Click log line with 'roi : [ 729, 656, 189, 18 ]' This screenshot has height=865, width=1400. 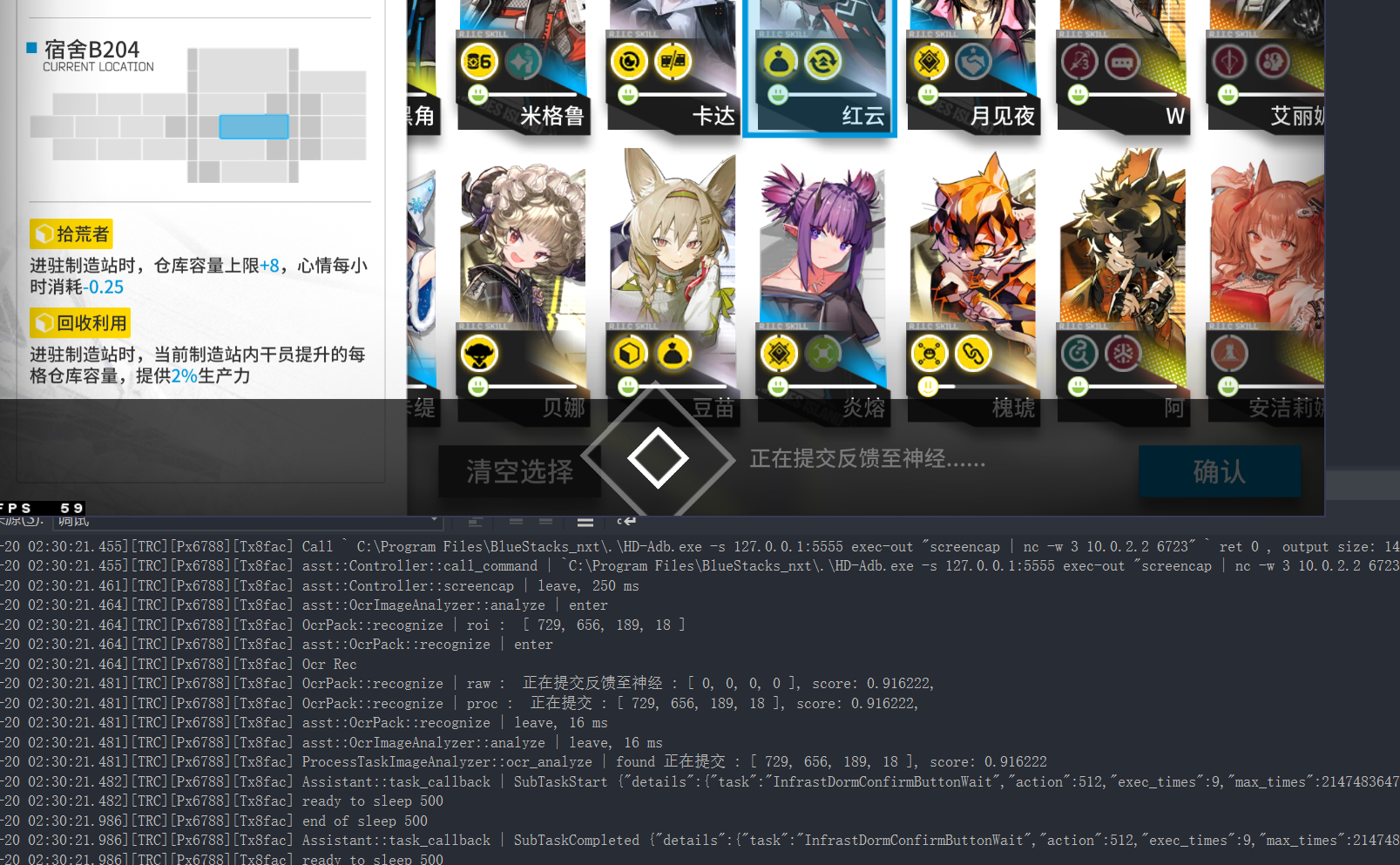[x=493, y=625]
